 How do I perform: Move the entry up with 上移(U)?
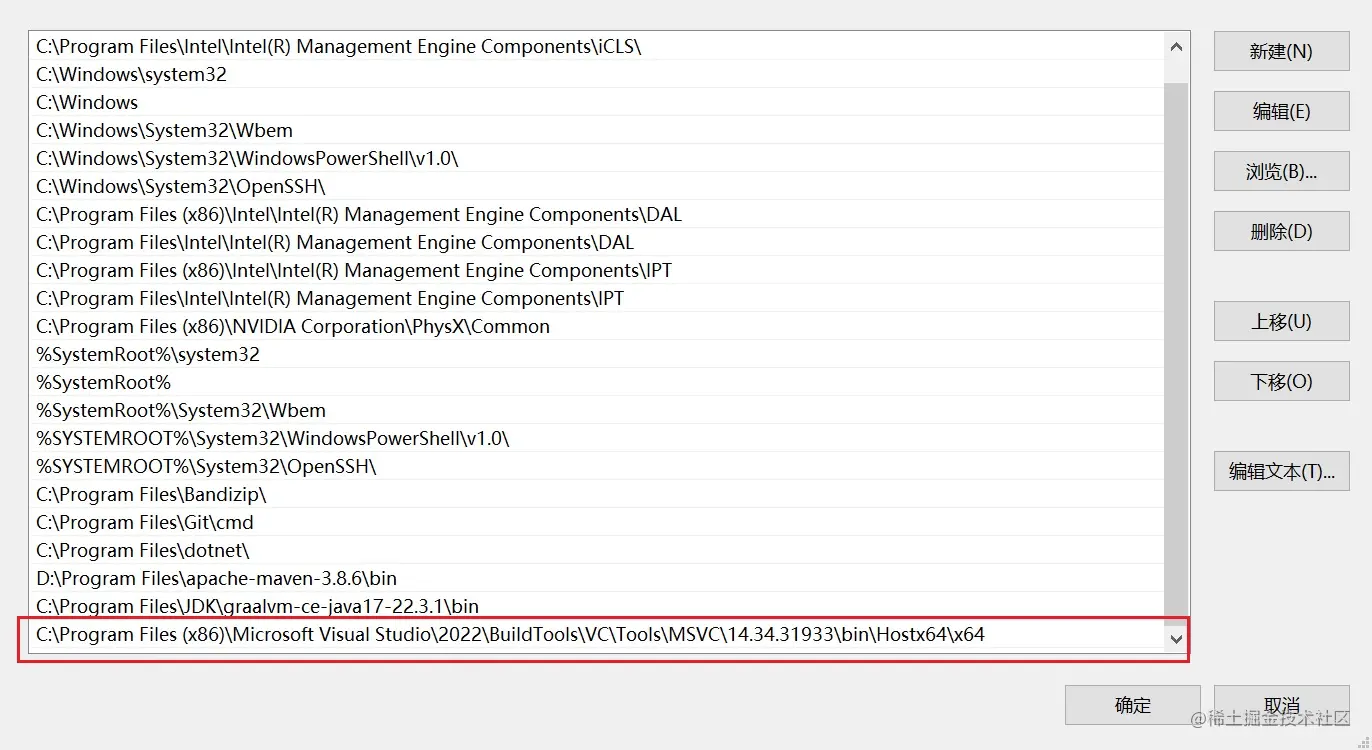tap(1281, 321)
